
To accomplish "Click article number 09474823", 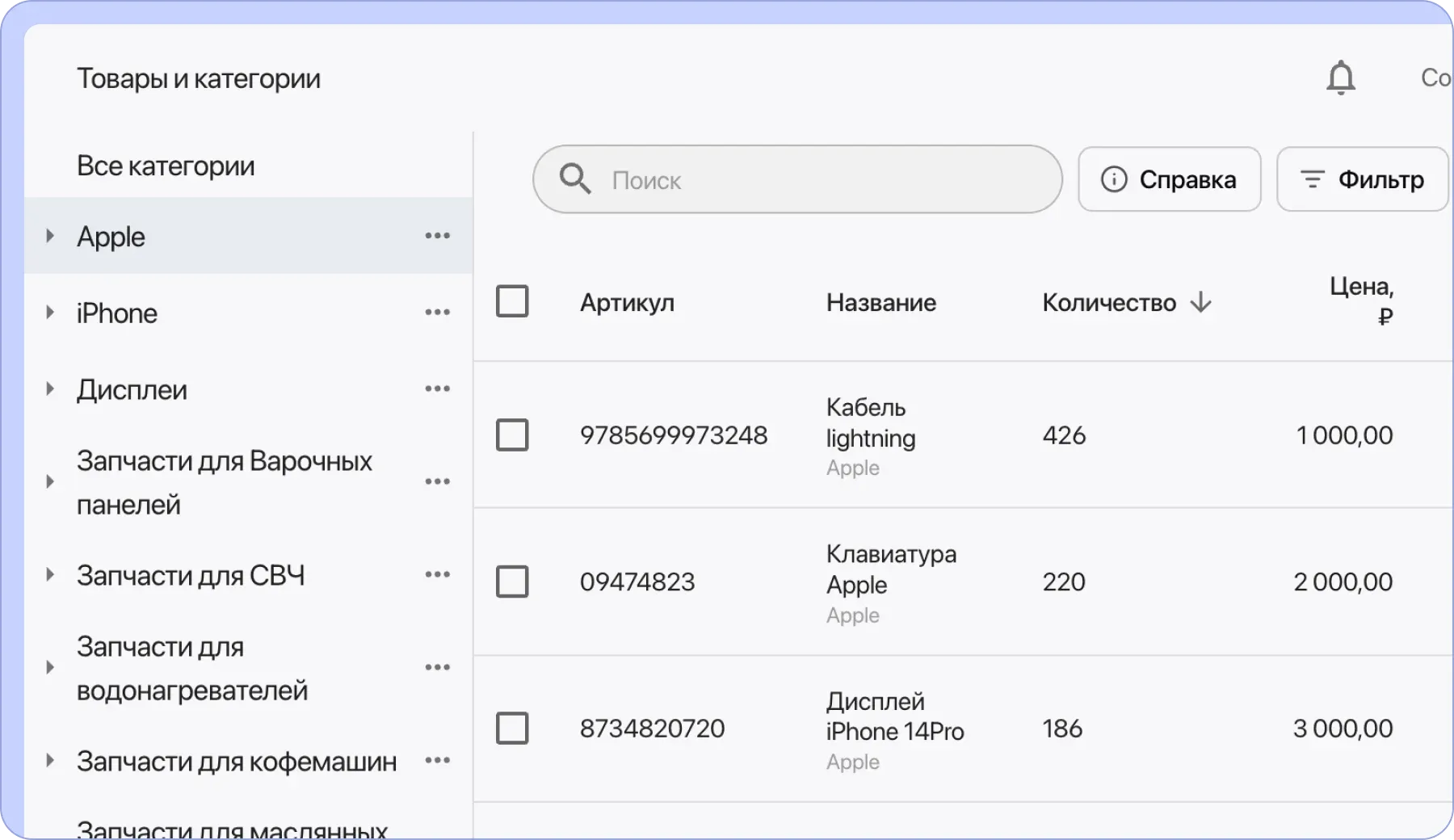I will [x=637, y=582].
